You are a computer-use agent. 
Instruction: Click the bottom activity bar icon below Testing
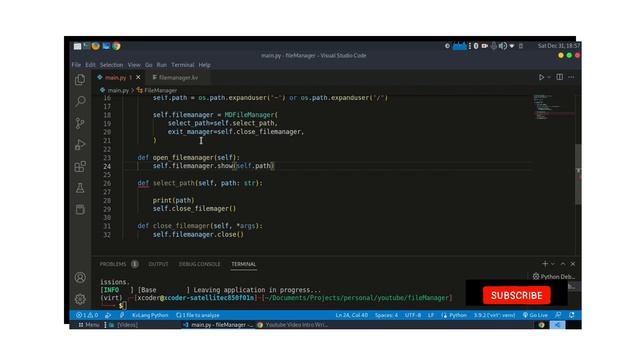click(x=80, y=209)
